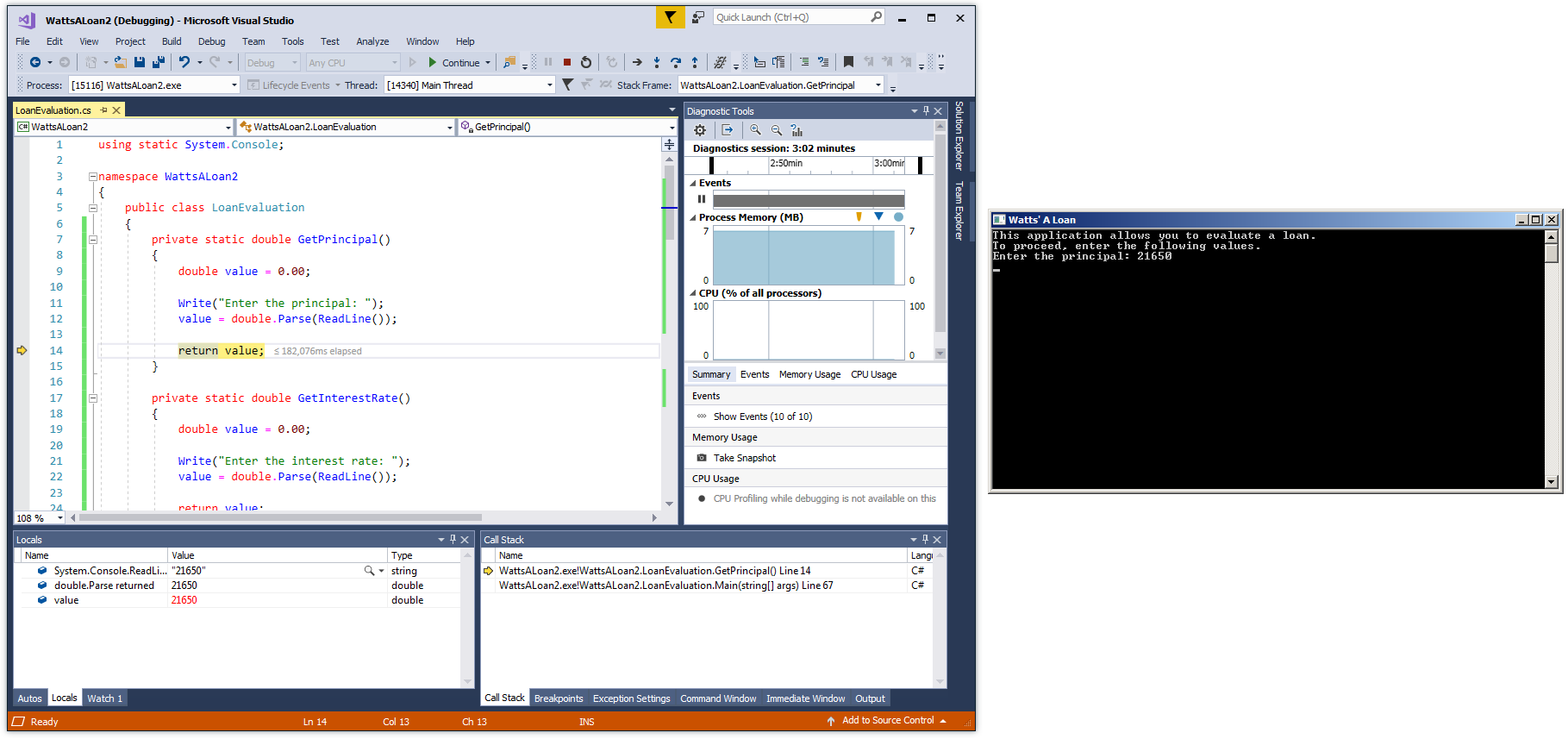Screen dimensions: 1568x739
Task: Click the Show Next Statement arrow icon
Action: click(637, 62)
